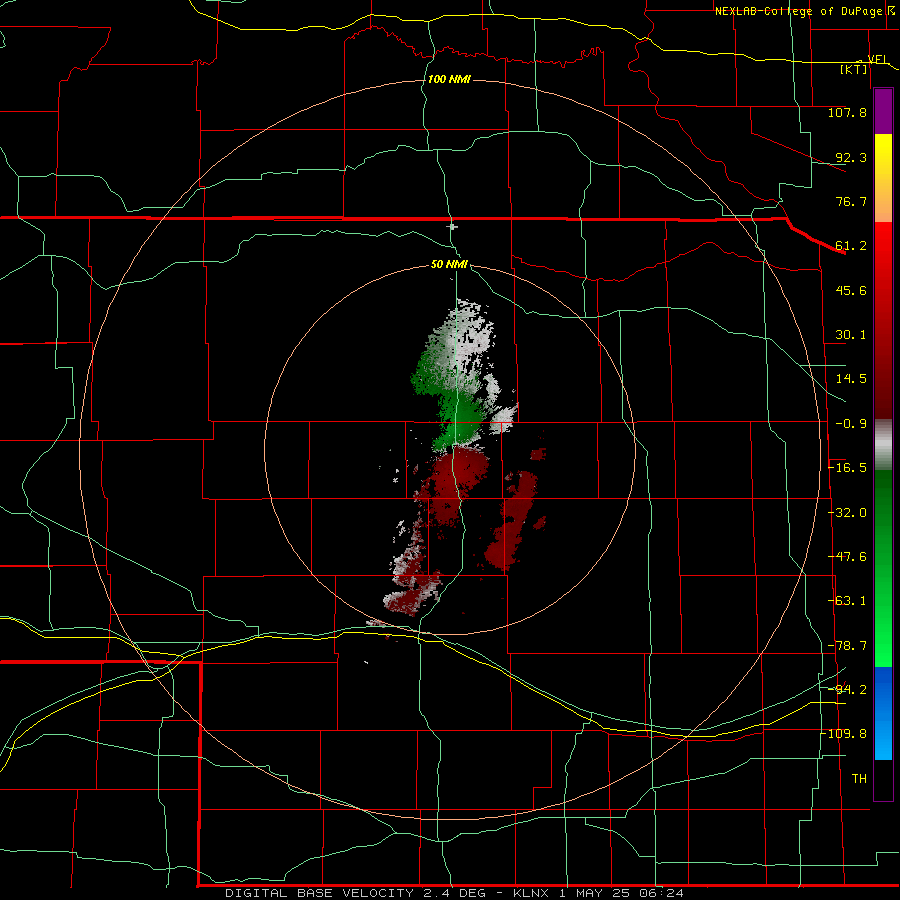Screen dimensions: 900x900
Task: Select the 92.3 scale value
Action: point(851,157)
